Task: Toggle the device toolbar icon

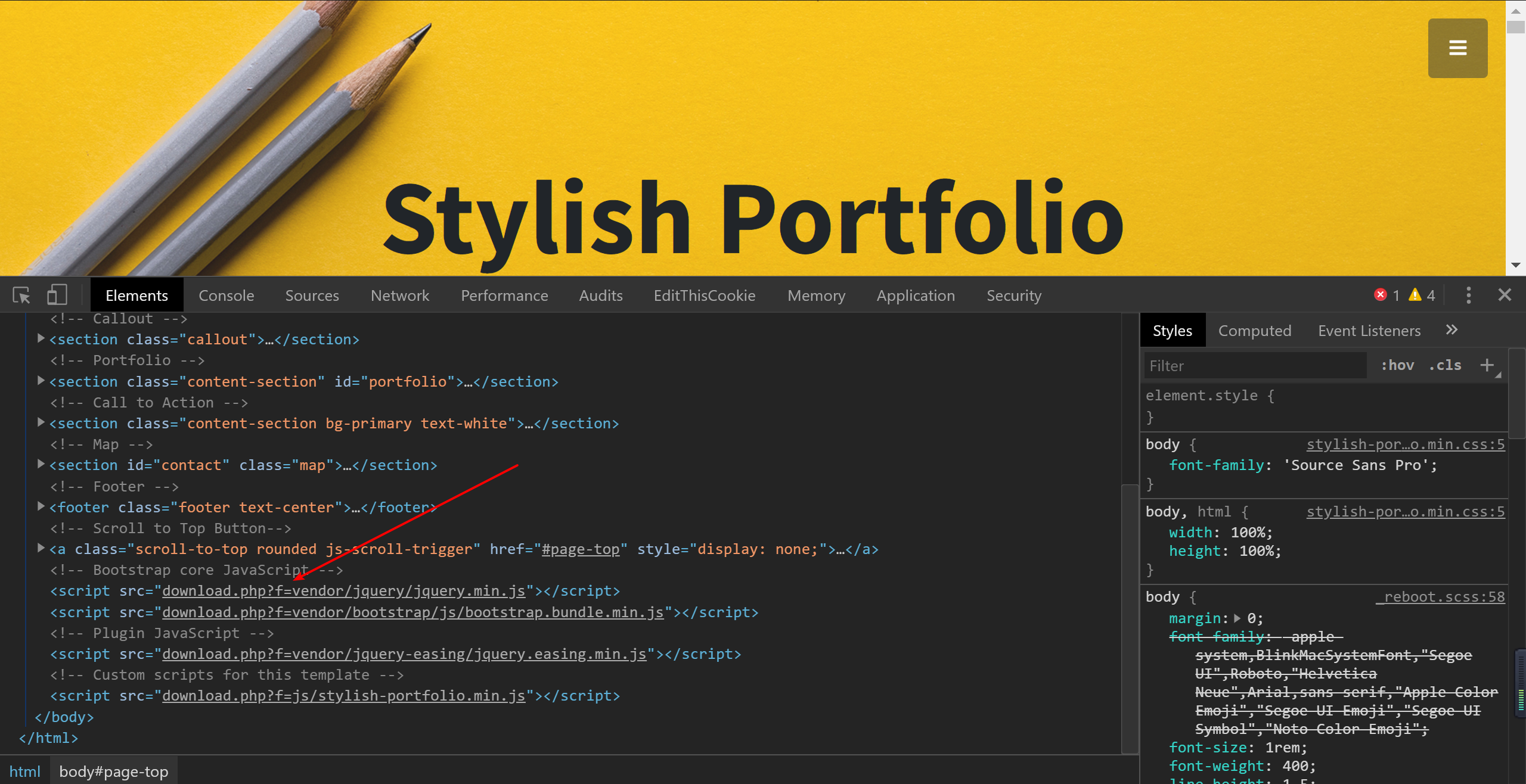Action: click(57, 295)
